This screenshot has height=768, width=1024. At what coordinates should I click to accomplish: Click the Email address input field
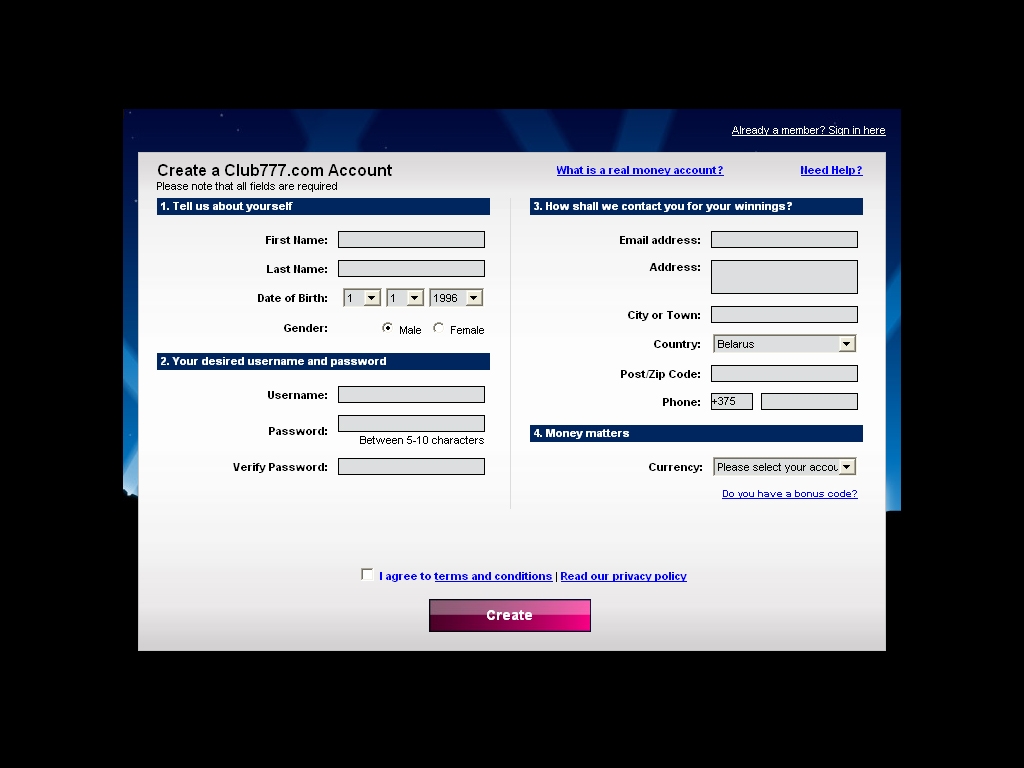coord(784,240)
